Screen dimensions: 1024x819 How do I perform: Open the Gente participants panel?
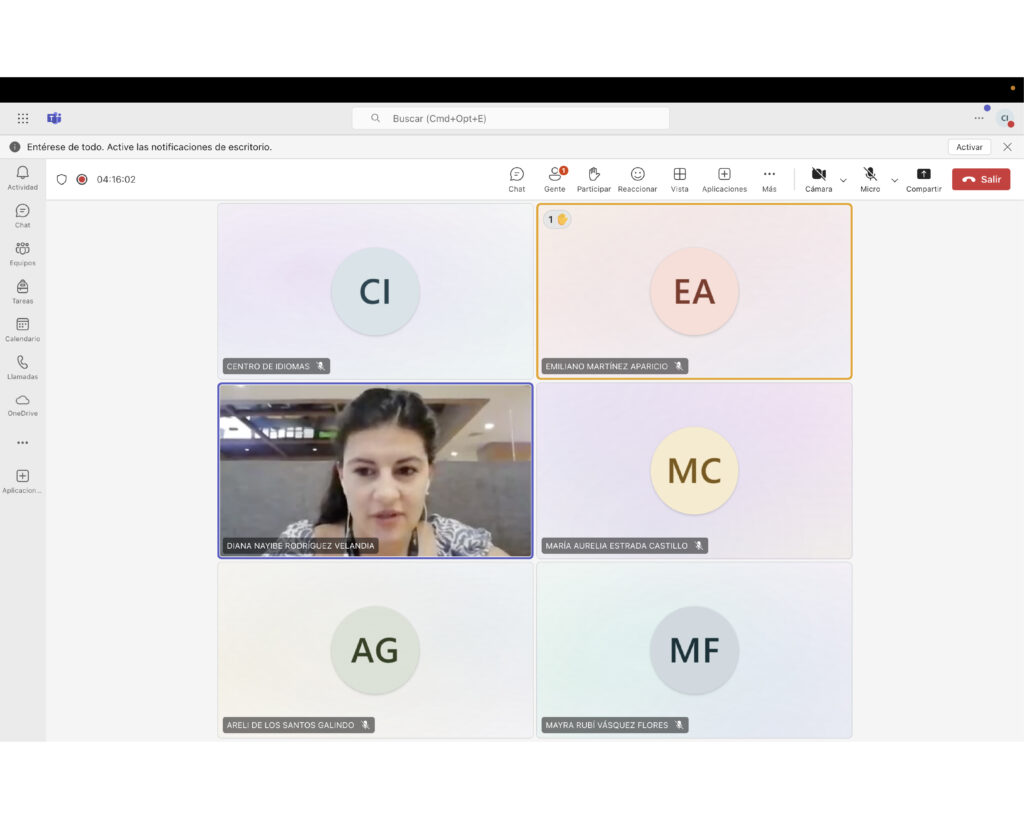click(555, 180)
